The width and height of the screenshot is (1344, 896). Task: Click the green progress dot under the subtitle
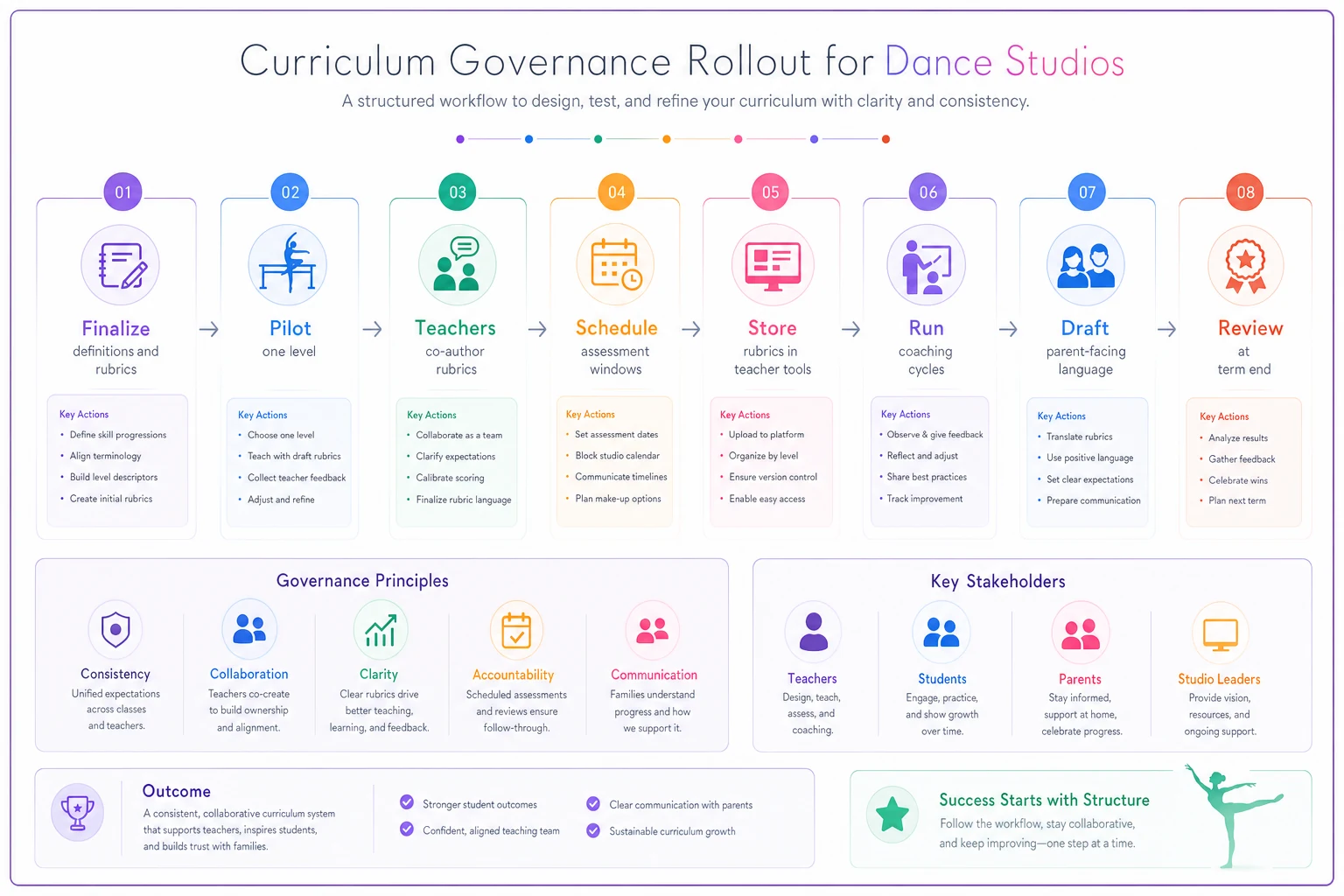pos(598,139)
